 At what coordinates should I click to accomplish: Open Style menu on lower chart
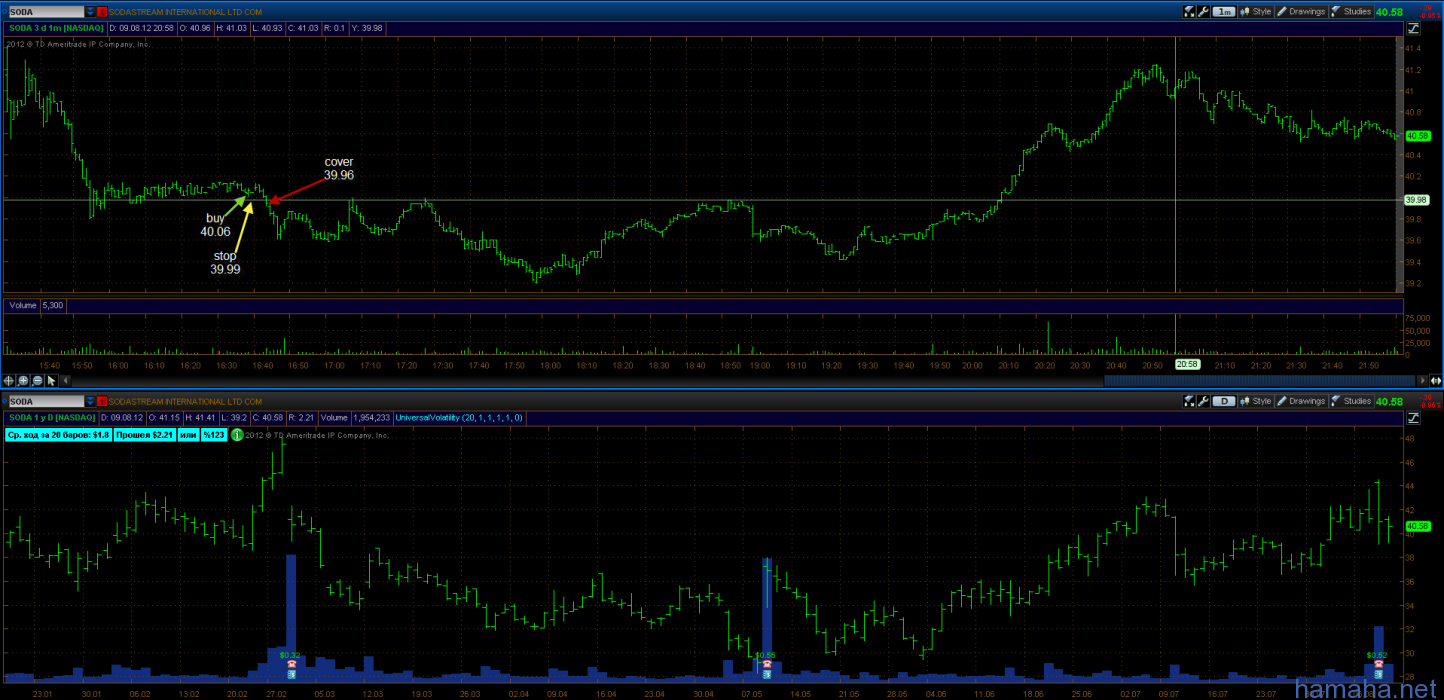pyautogui.click(x=1257, y=401)
